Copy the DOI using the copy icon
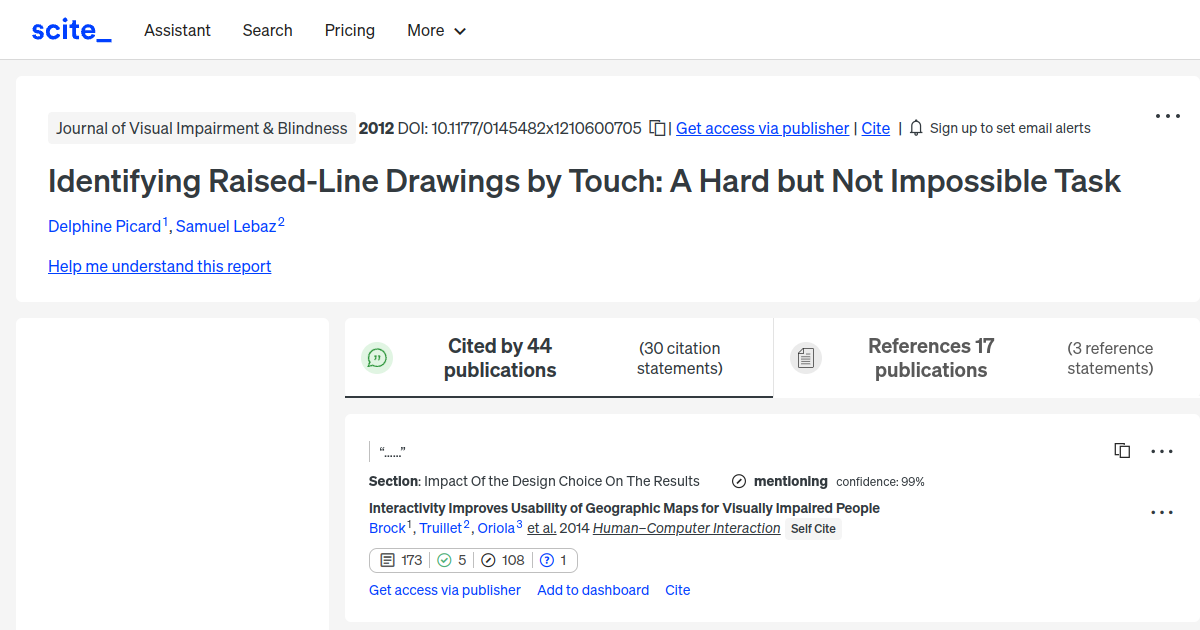This screenshot has width=1200, height=630. (x=655, y=128)
